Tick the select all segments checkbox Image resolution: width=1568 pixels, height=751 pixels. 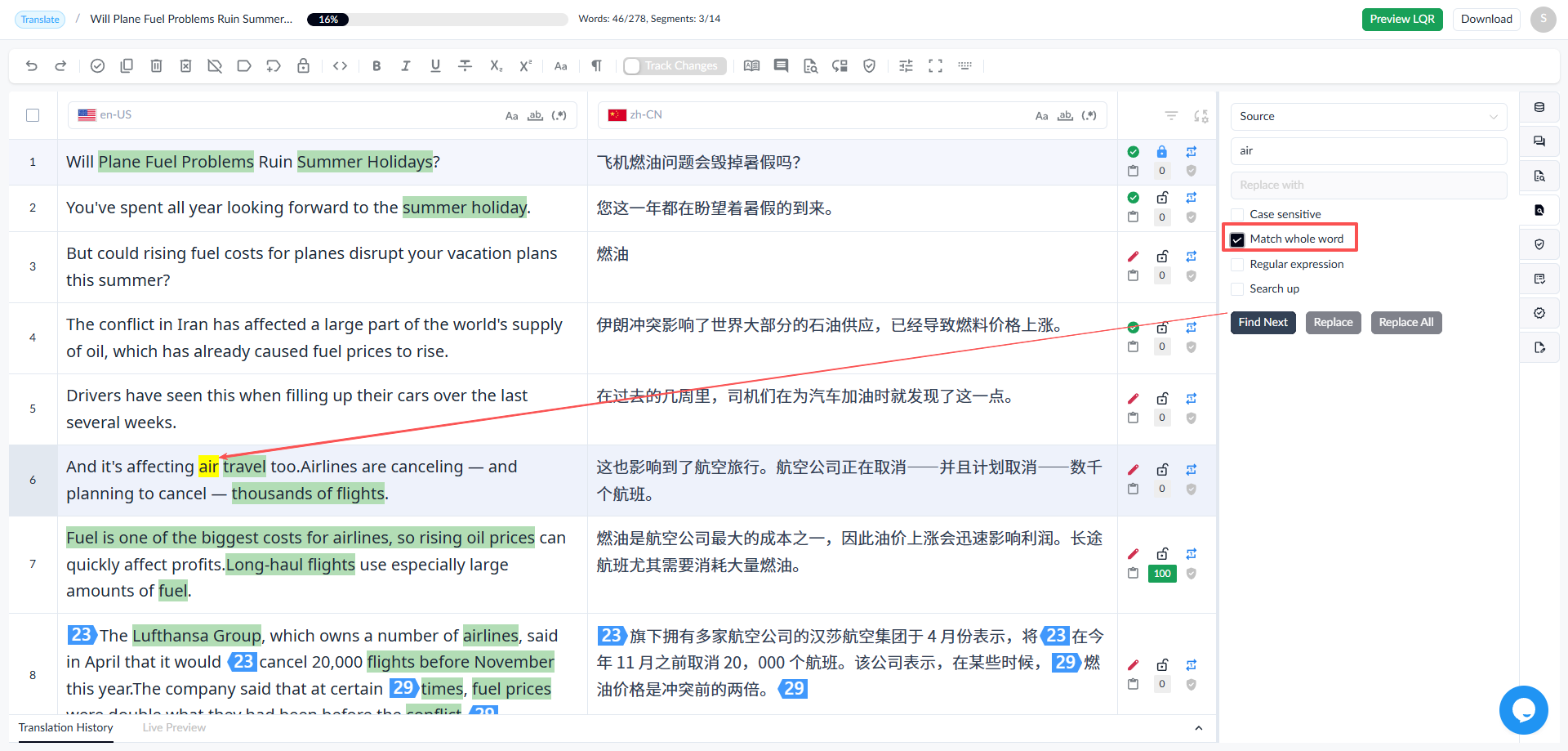click(33, 115)
